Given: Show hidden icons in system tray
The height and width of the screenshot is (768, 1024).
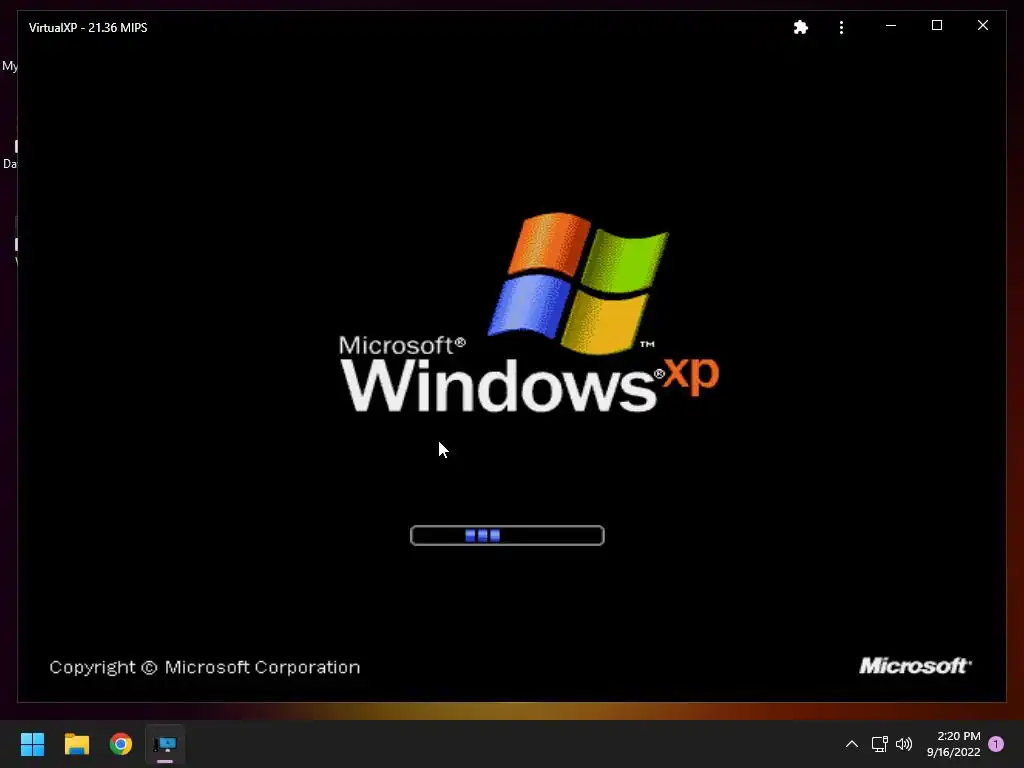Looking at the screenshot, I should (852, 744).
